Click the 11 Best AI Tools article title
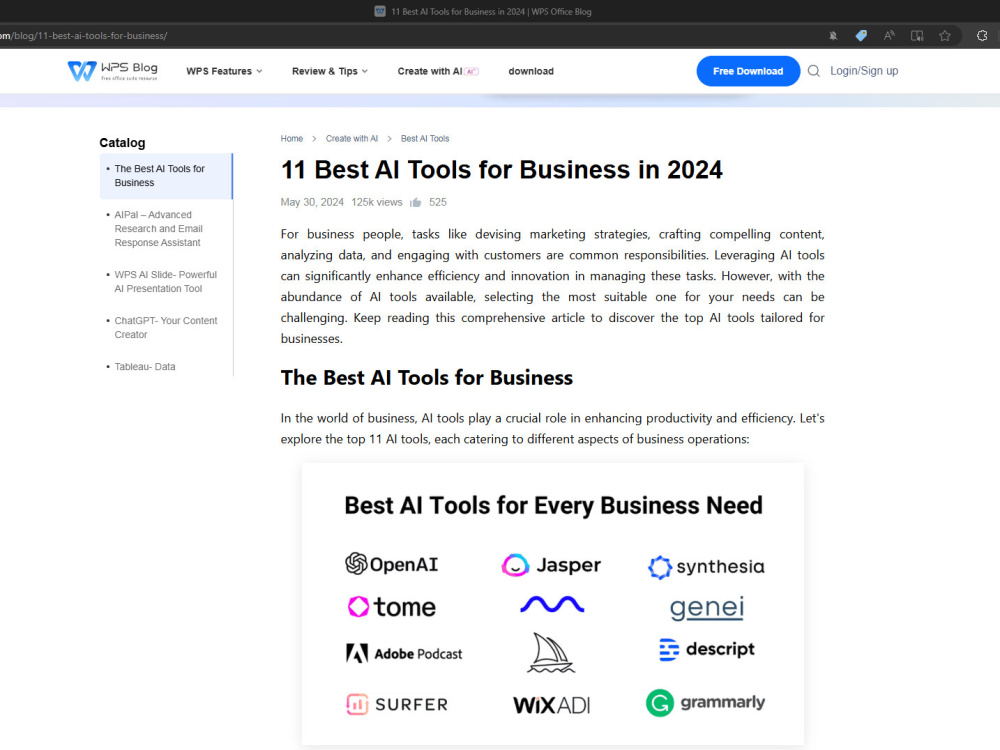The image size is (1000, 750). tap(501, 170)
